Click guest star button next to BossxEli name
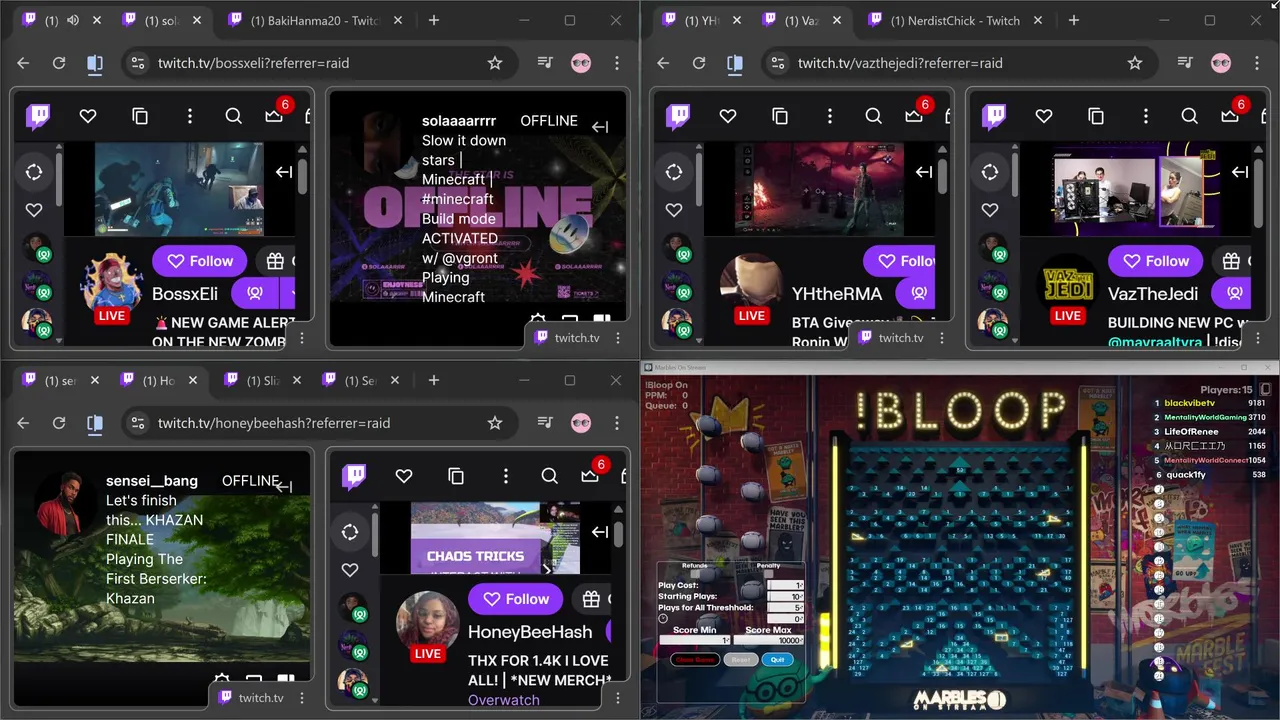The image size is (1280, 720). pos(254,294)
